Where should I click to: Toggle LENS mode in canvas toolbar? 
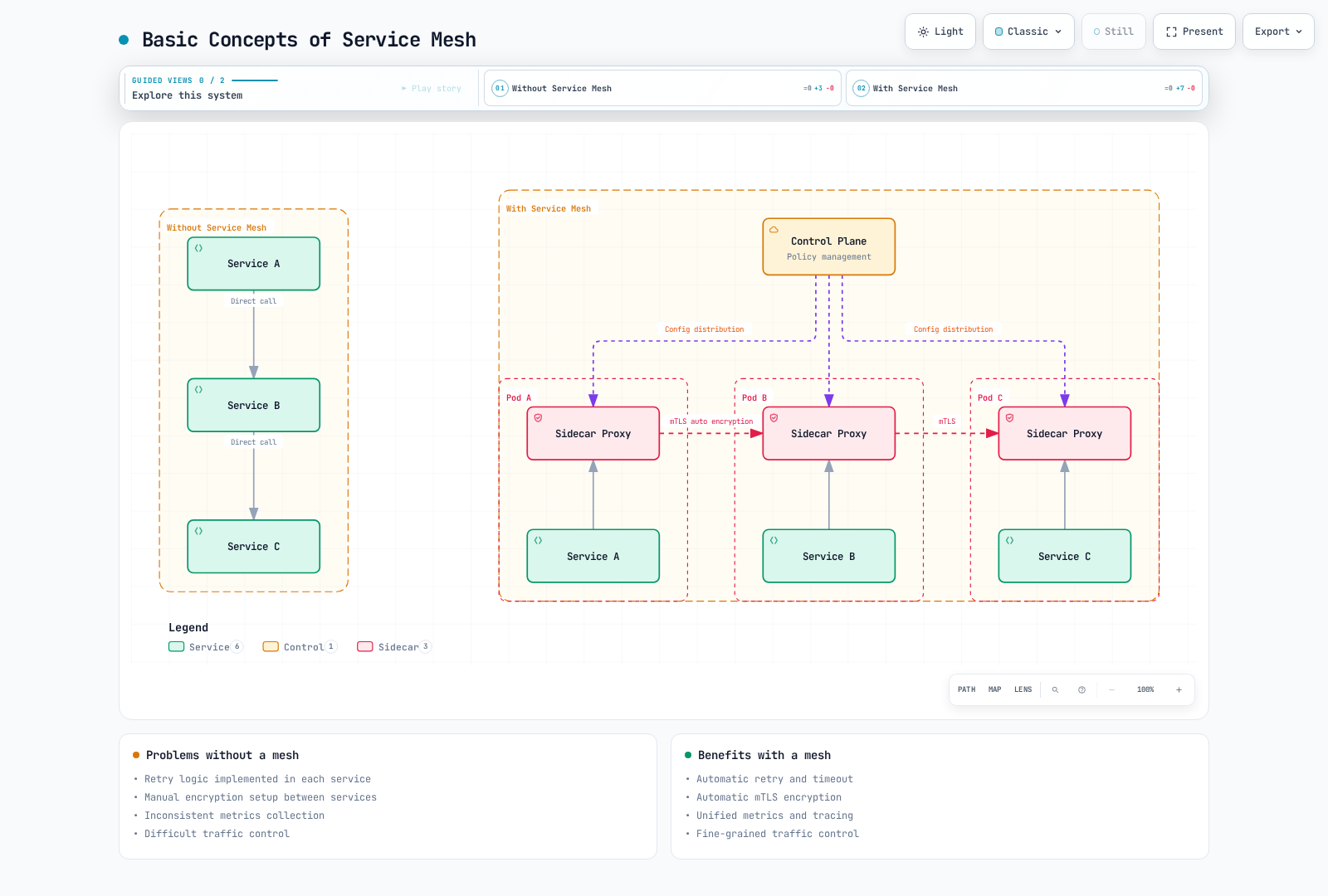(1023, 689)
